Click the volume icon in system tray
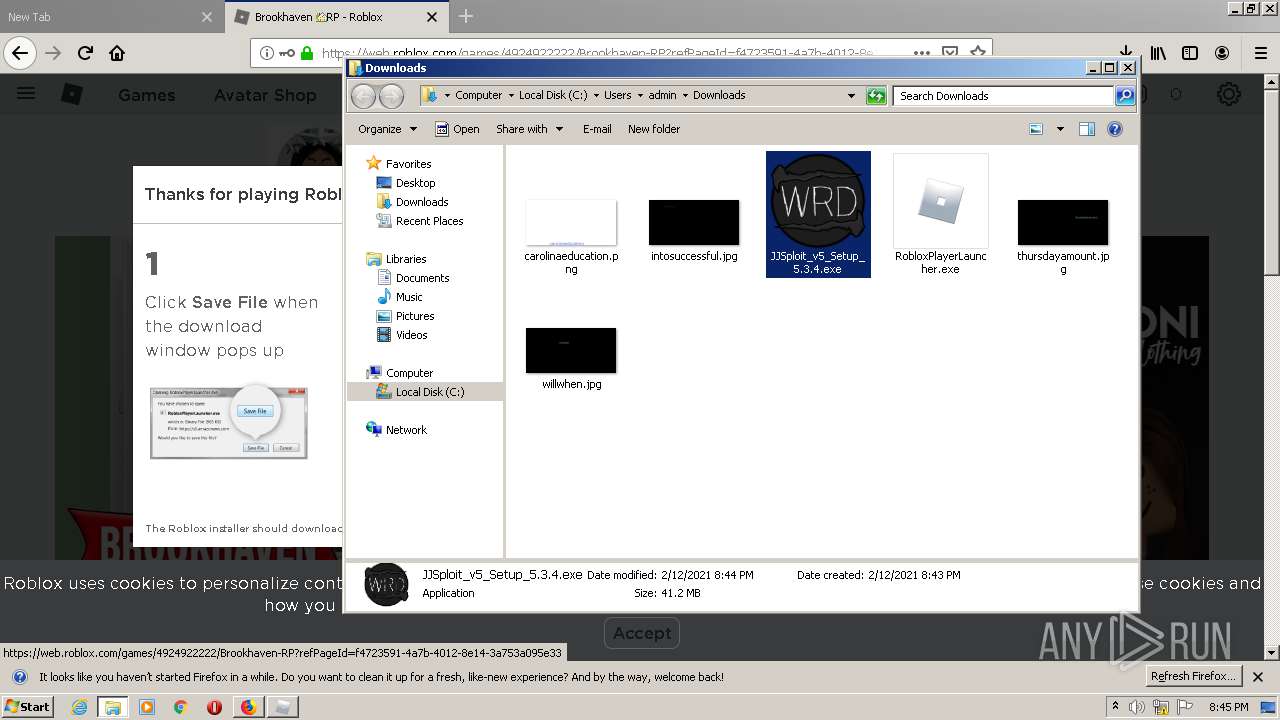Image resolution: width=1280 pixels, height=720 pixels. [x=1137, y=707]
